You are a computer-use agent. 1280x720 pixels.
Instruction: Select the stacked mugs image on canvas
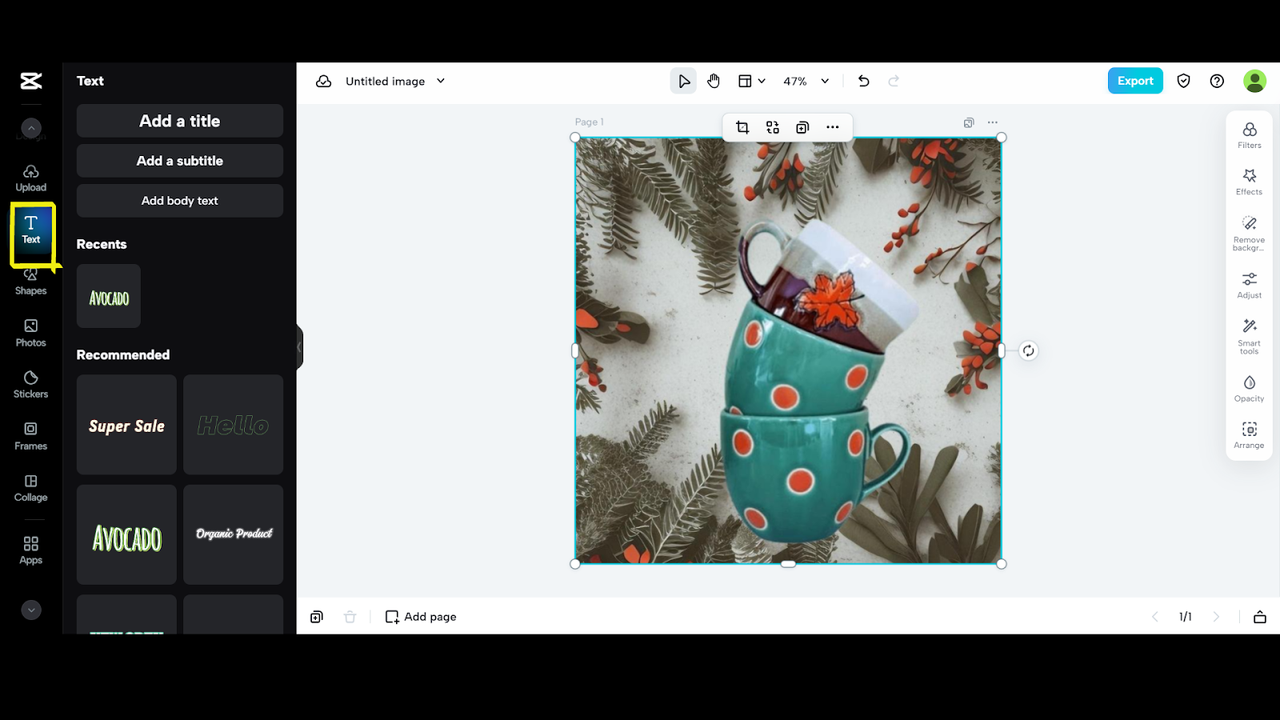[788, 351]
